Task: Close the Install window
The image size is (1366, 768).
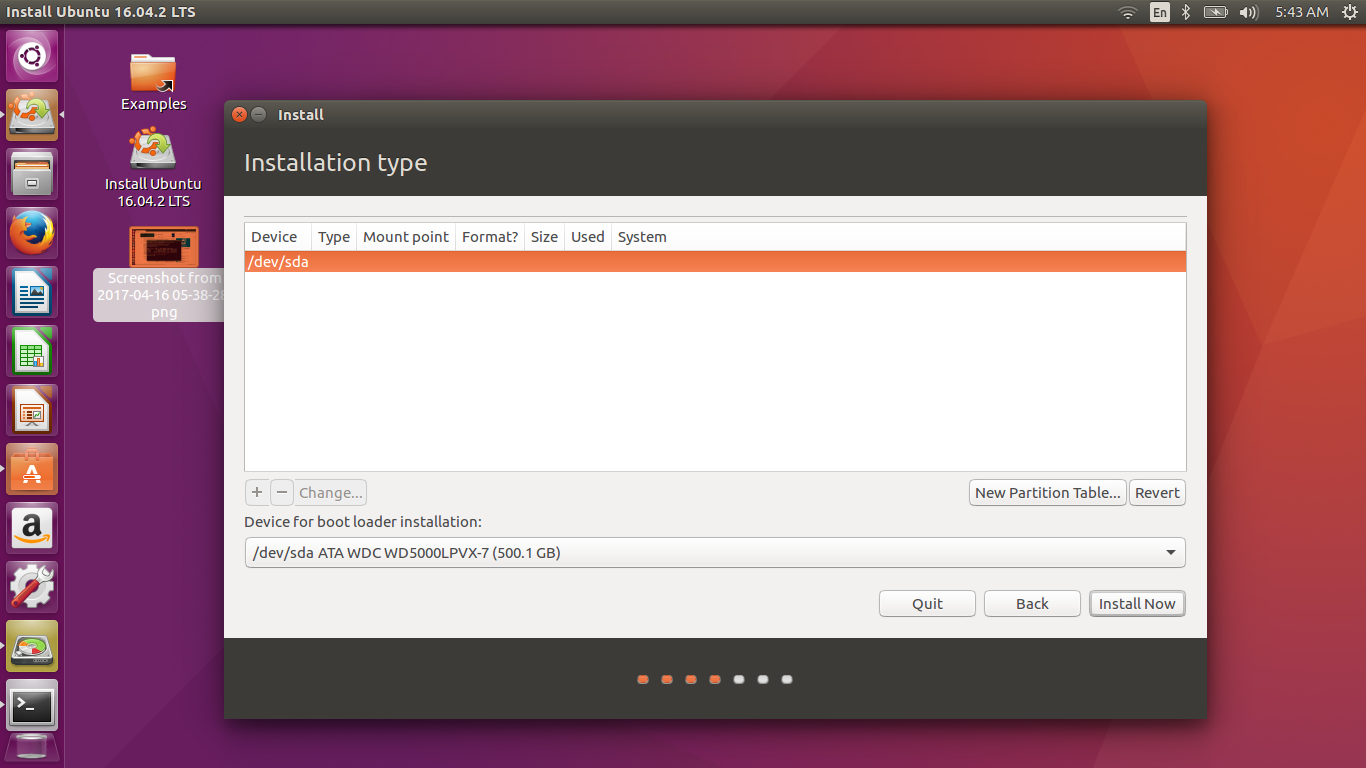Action: tap(239, 114)
